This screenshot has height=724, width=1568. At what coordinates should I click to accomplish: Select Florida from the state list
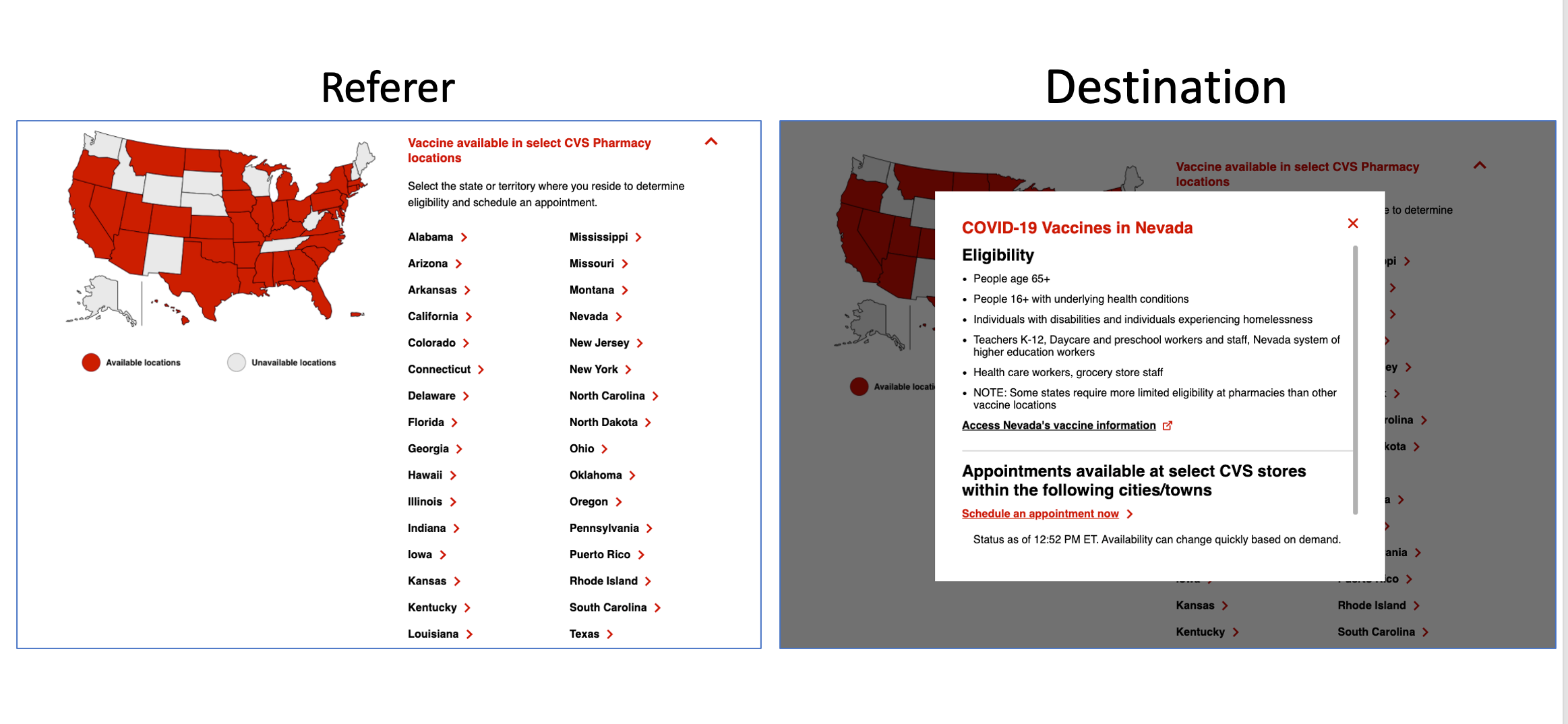pos(426,422)
